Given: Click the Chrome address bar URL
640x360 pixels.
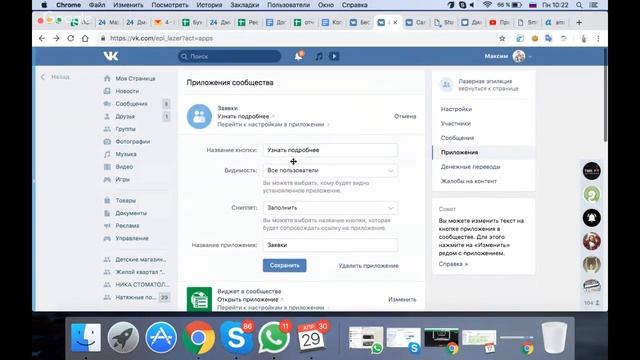Looking at the screenshot, I should 161,38.
